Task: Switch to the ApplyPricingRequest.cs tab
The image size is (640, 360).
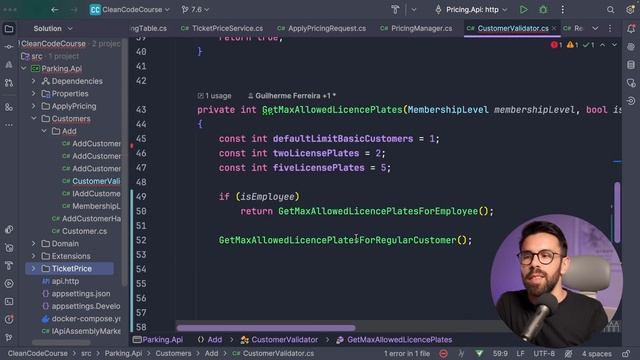Action: 322,29
